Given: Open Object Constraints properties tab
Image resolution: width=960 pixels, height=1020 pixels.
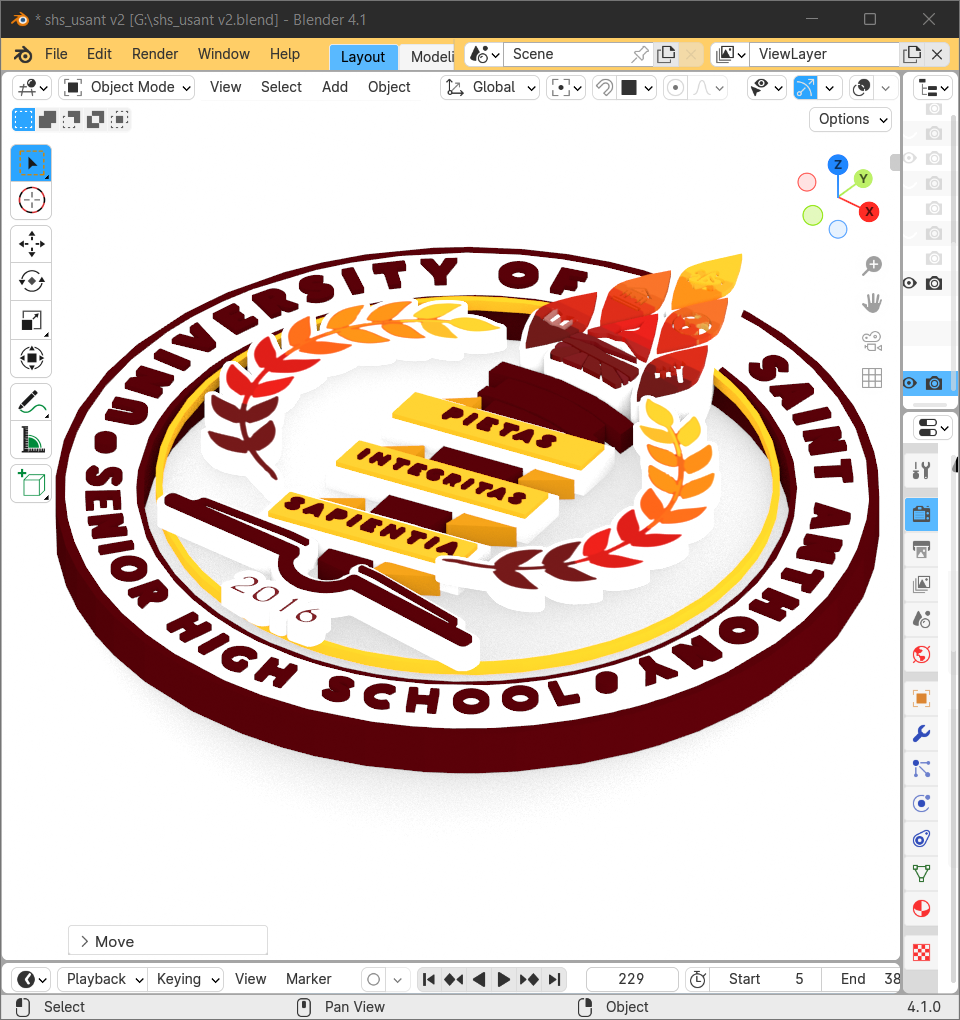Looking at the screenshot, I should tap(921, 839).
